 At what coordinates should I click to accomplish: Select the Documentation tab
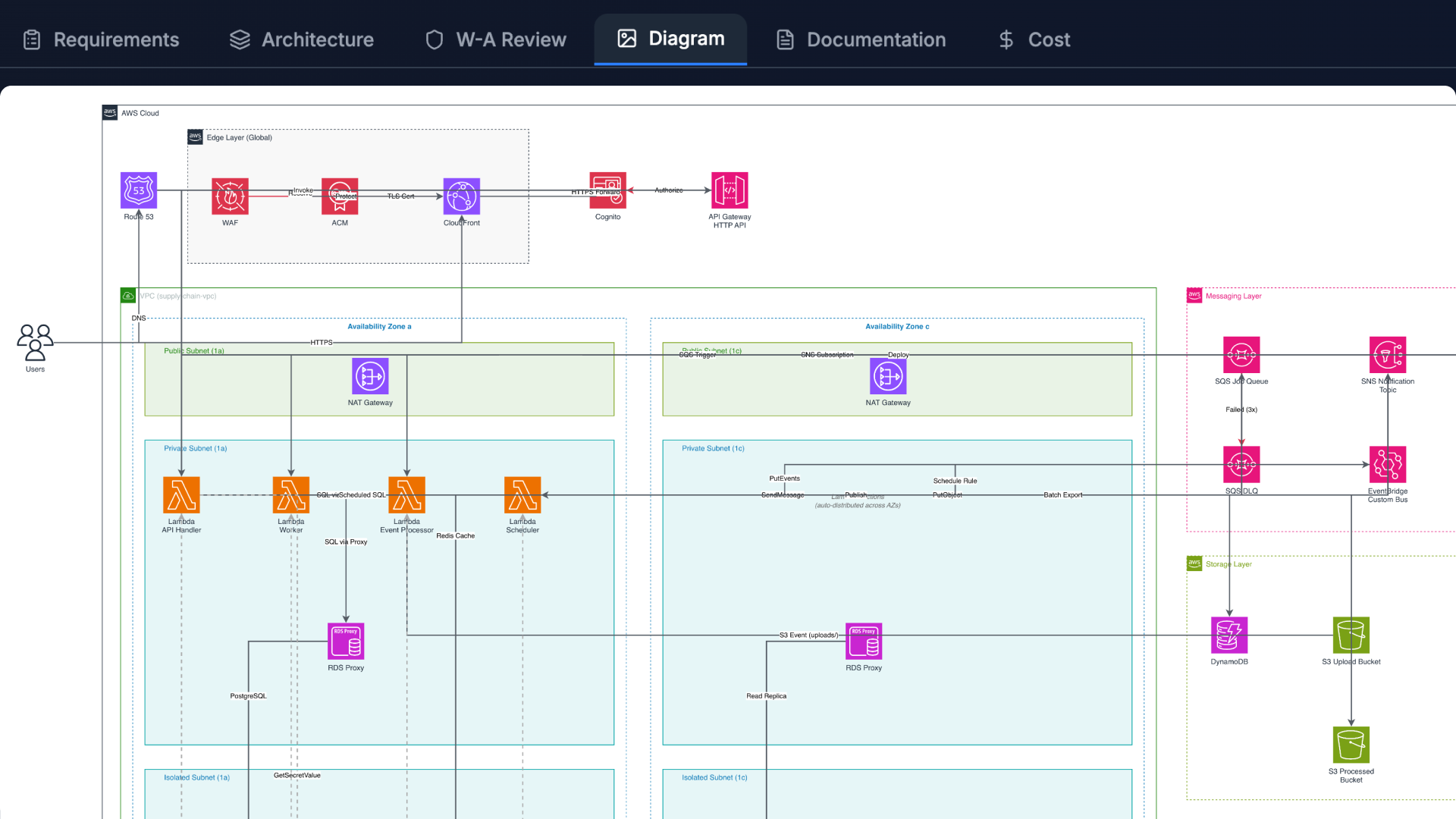(861, 39)
